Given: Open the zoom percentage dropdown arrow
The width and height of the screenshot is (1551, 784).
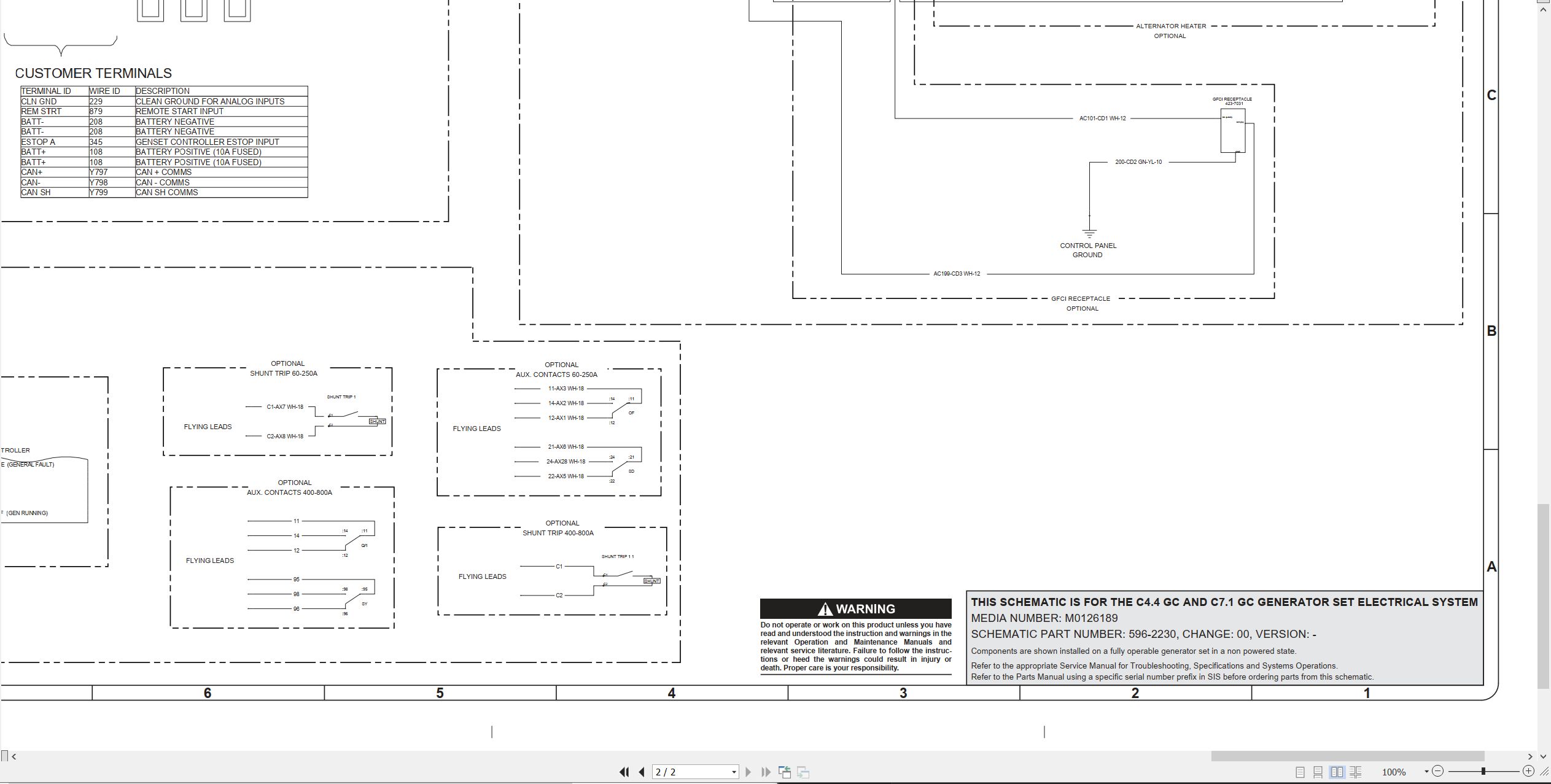Looking at the screenshot, I should point(1426,772).
